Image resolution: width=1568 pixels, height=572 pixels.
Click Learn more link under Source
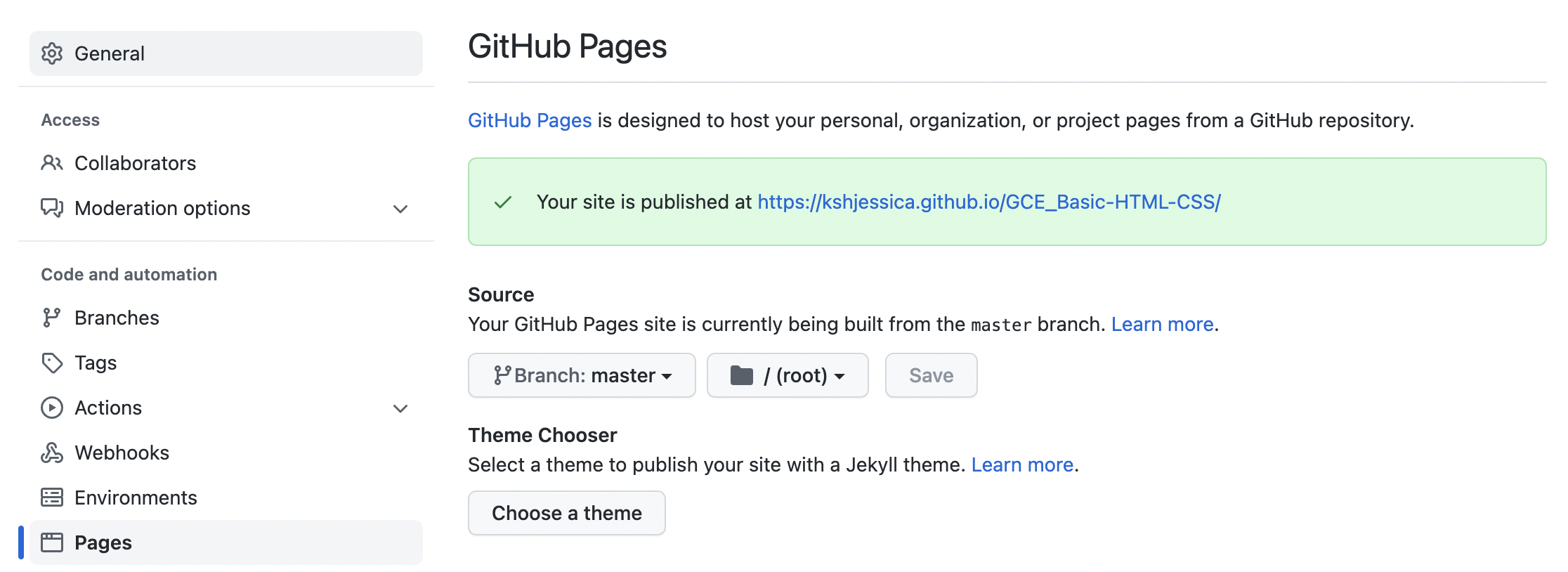(x=1162, y=324)
